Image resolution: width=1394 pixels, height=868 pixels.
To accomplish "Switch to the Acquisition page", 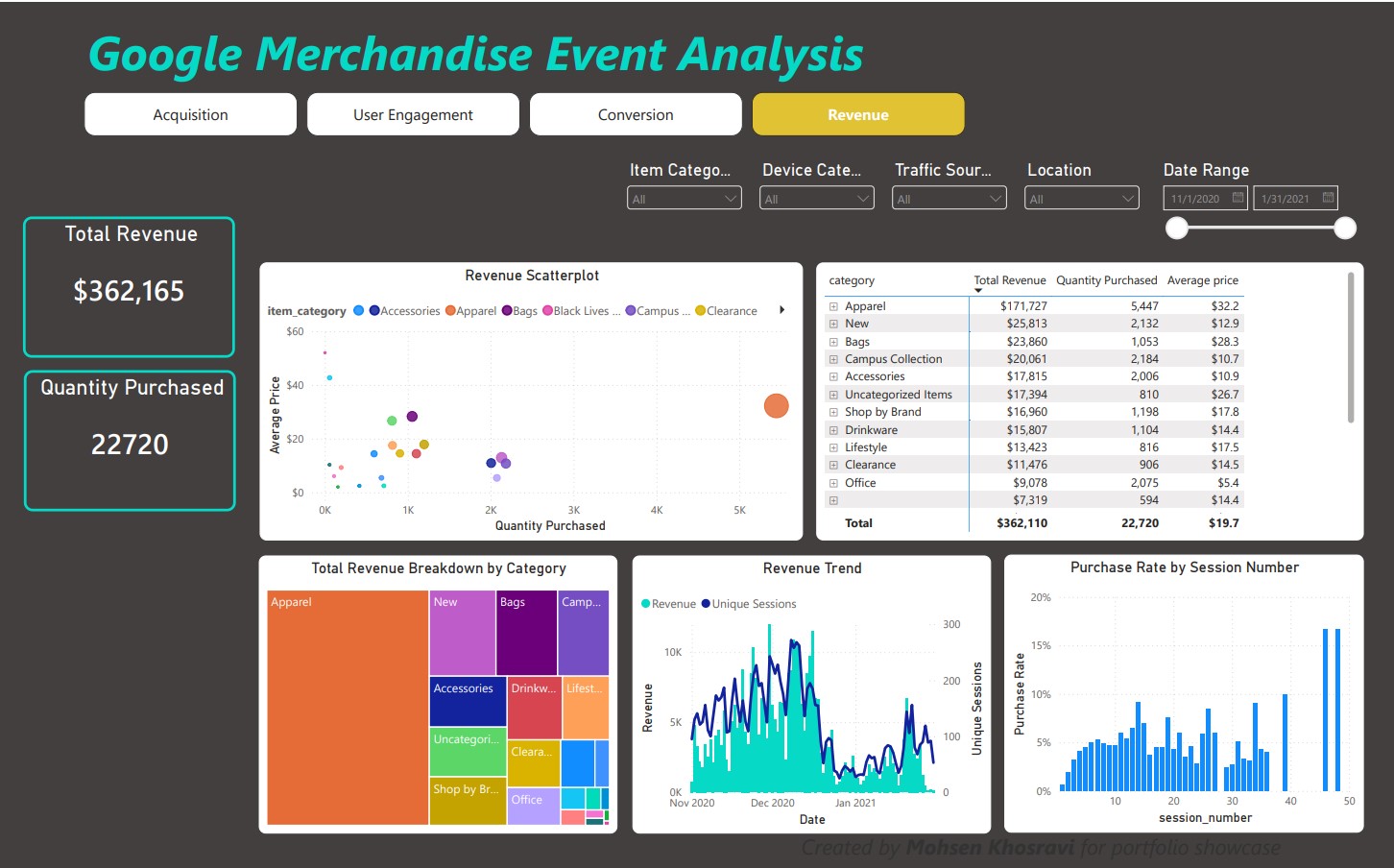I will pos(190,114).
